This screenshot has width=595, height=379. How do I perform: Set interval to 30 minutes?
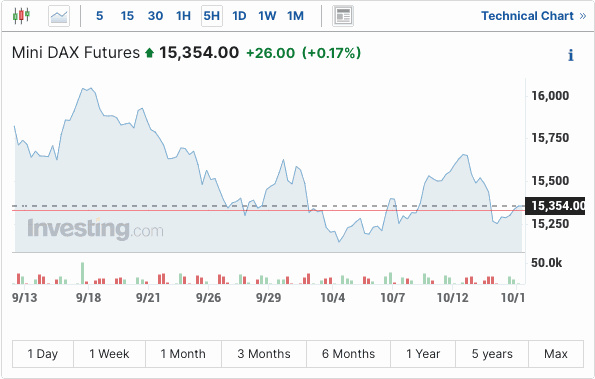(x=156, y=16)
